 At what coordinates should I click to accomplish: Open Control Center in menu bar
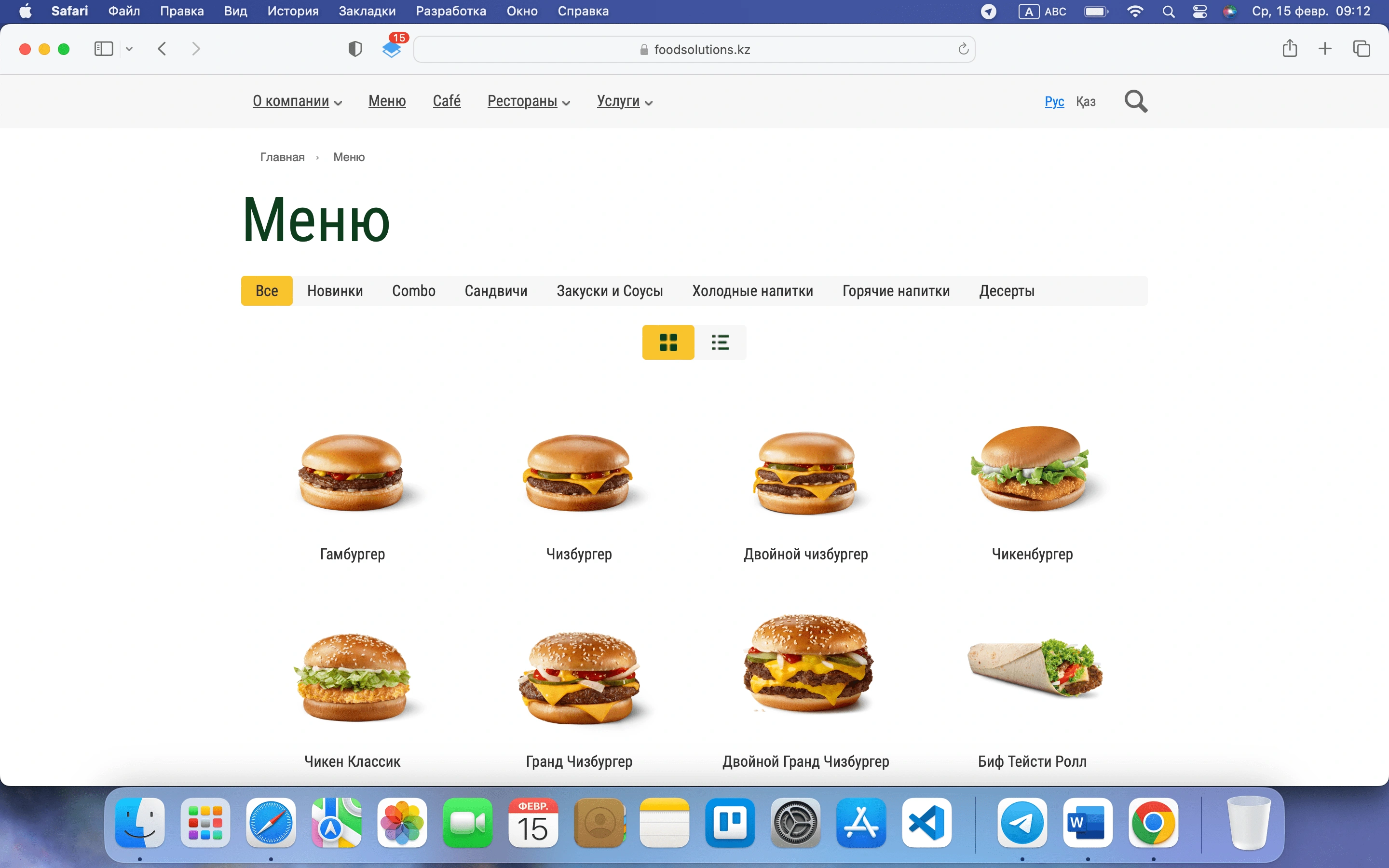pos(1199,12)
